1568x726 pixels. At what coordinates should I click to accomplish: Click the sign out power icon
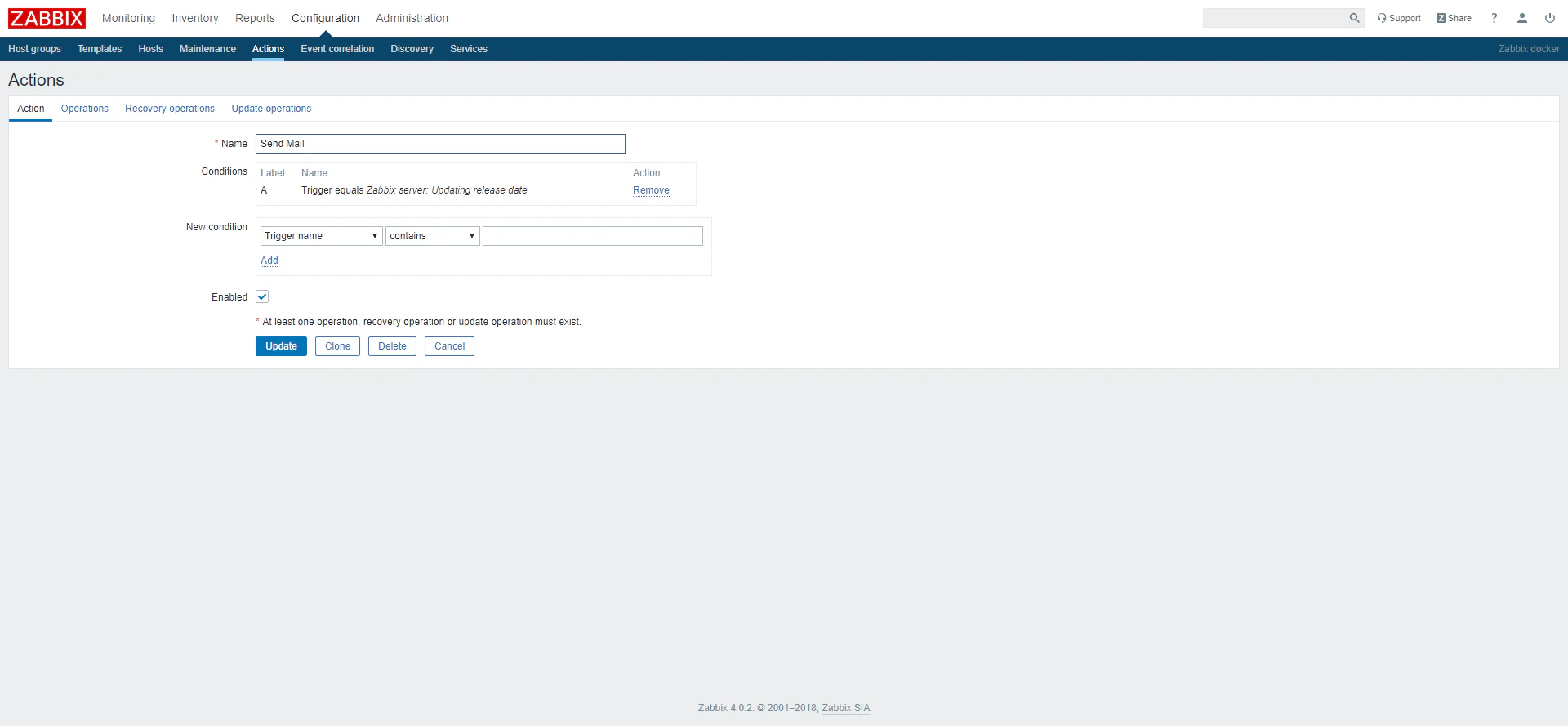click(x=1550, y=18)
